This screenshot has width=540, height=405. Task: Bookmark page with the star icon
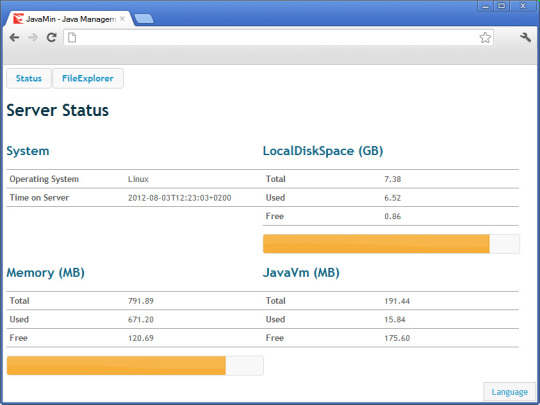click(x=485, y=38)
